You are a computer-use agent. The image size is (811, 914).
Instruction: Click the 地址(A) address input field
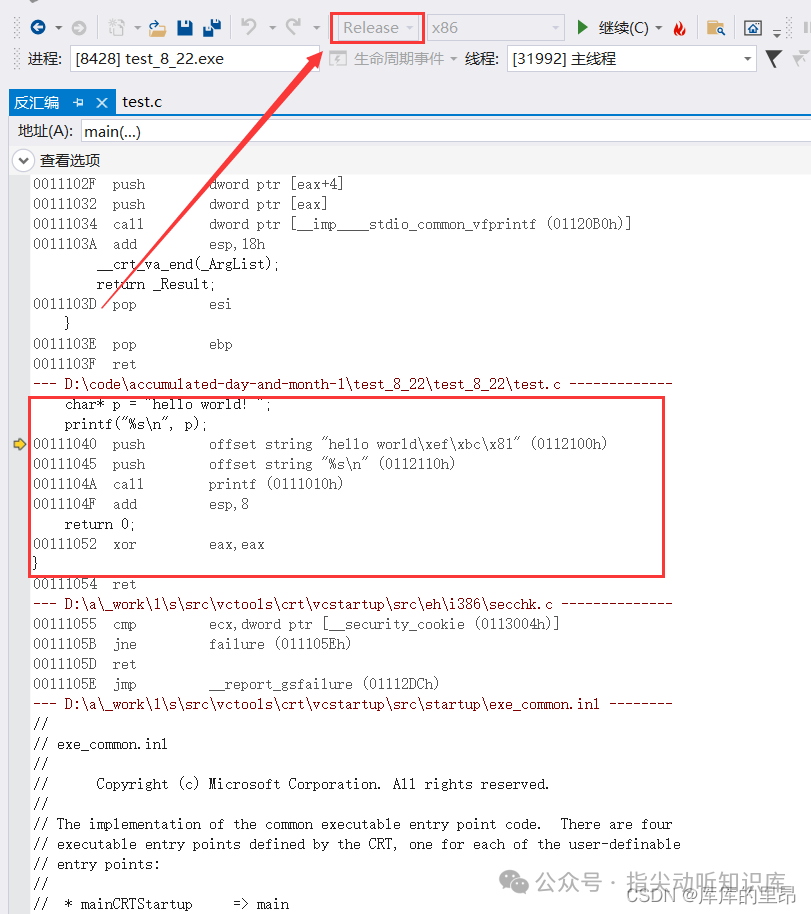point(446,132)
